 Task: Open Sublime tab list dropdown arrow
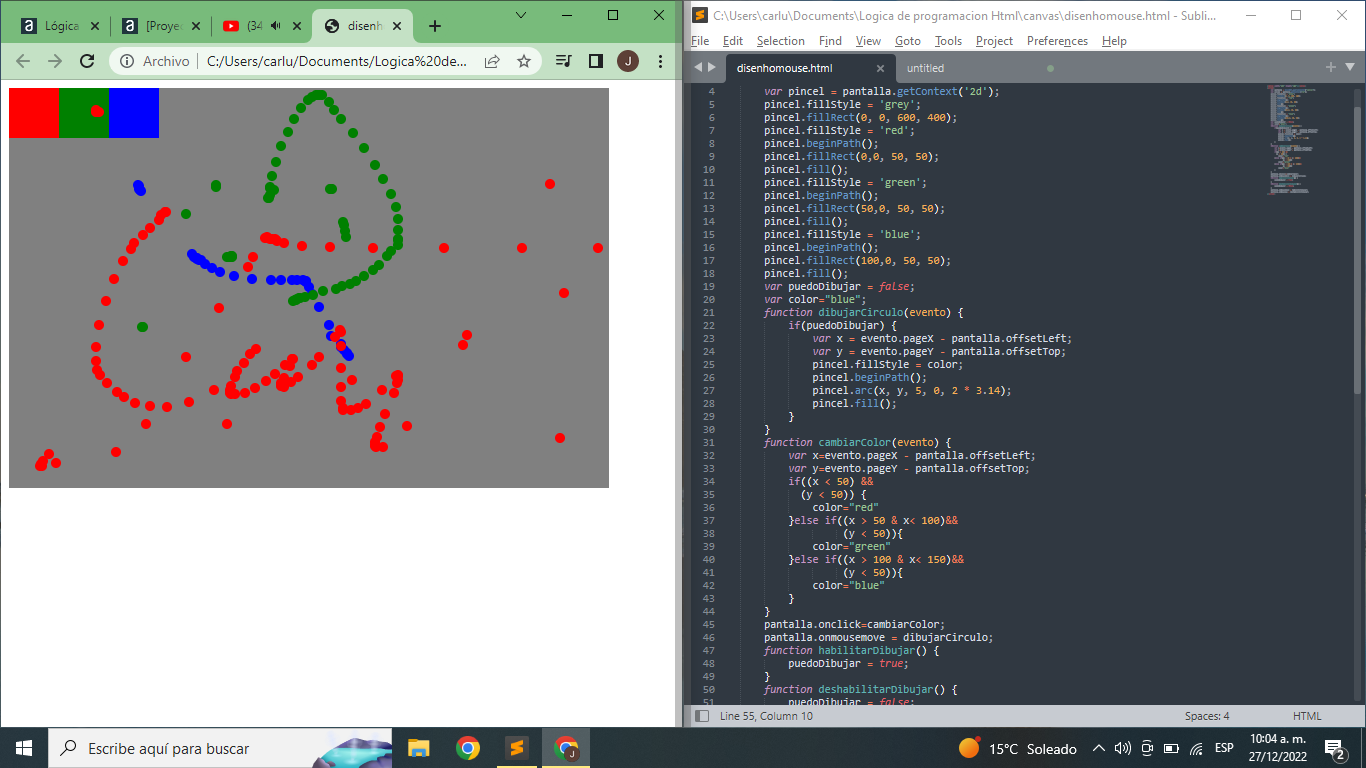(x=1349, y=67)
